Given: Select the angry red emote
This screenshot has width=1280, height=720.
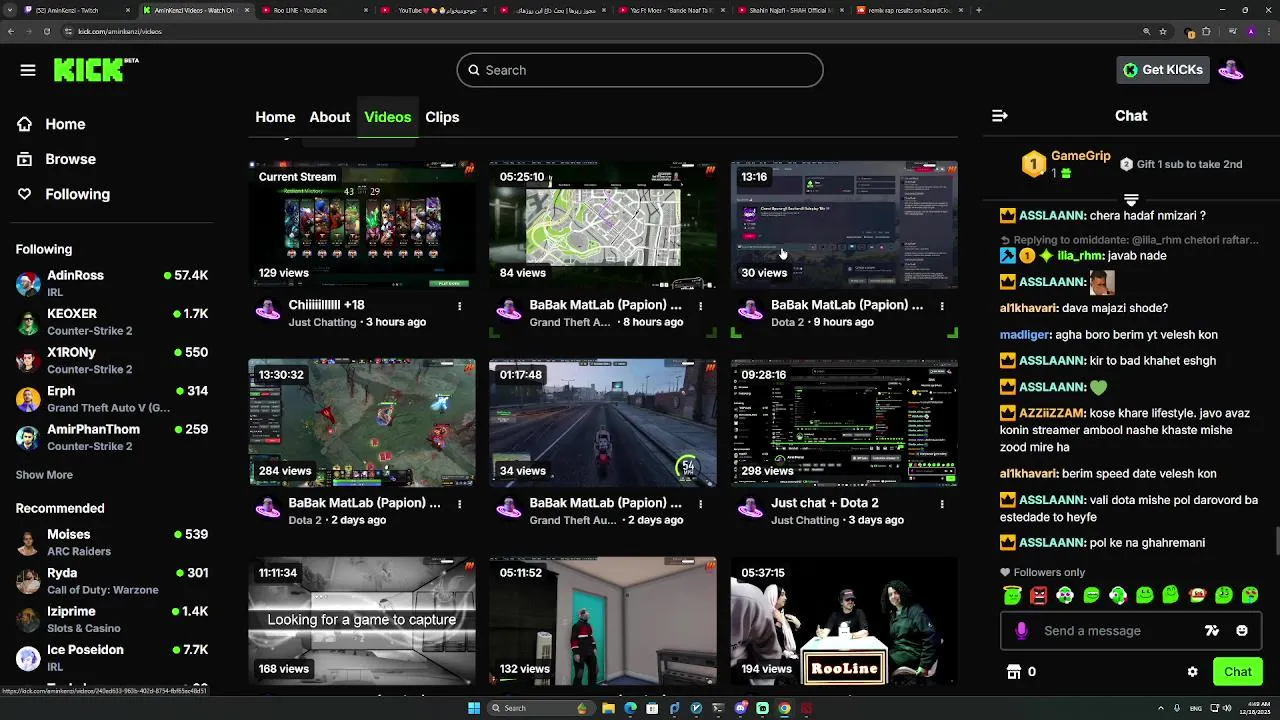Looking at the screenshot, I should (x=1039, y=595).
